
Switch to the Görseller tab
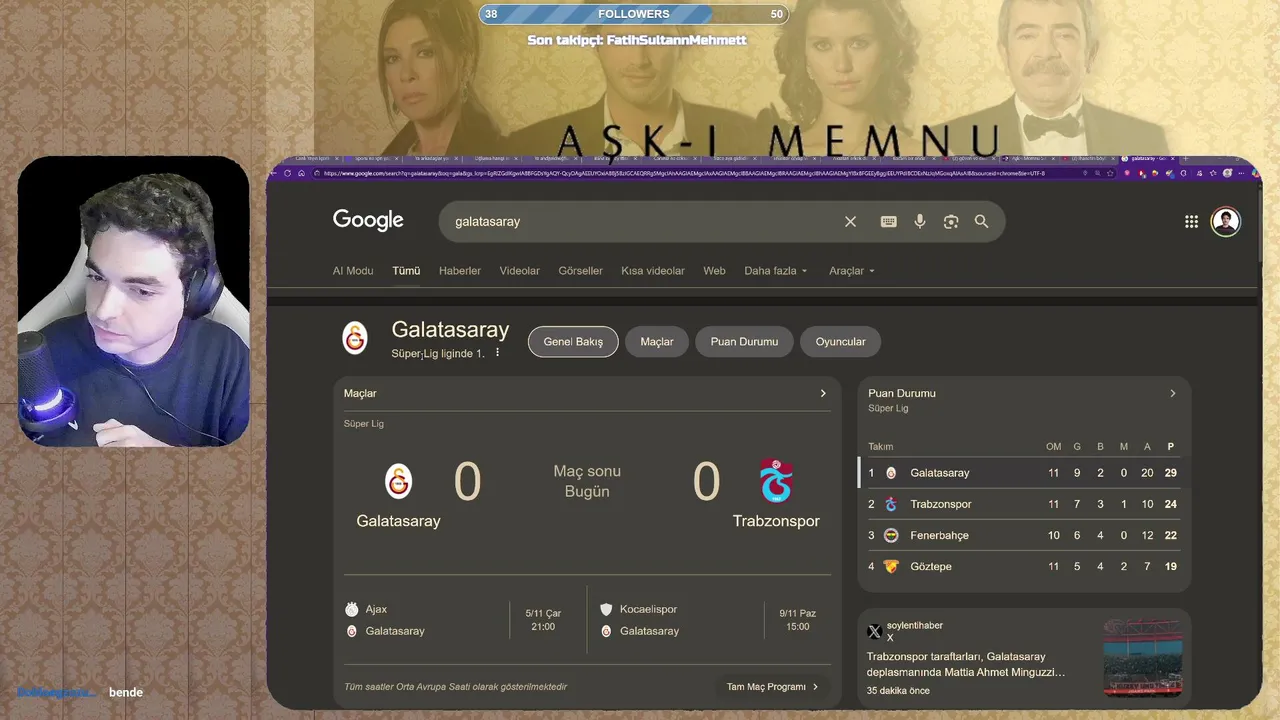coord(580,271)
